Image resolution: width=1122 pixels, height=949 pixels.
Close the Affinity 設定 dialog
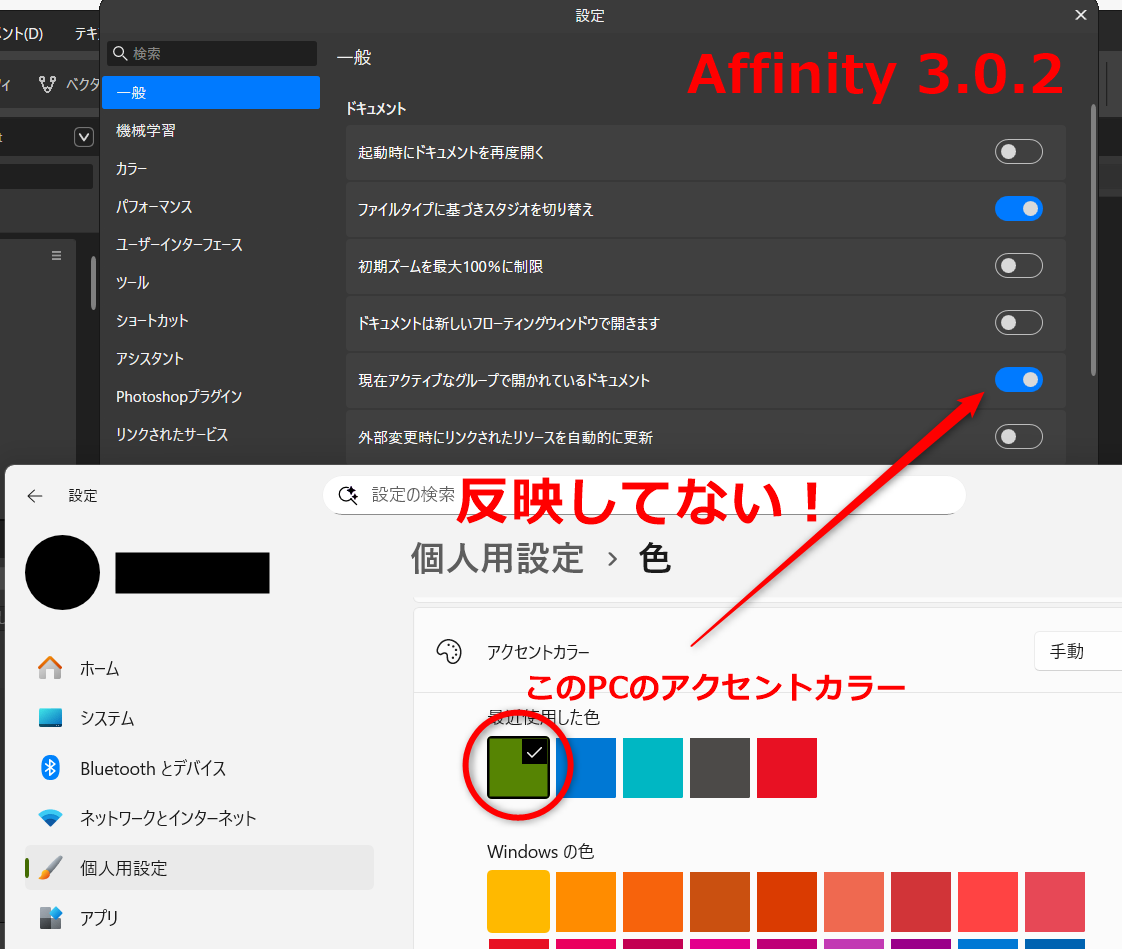(x=1080, y=15)
